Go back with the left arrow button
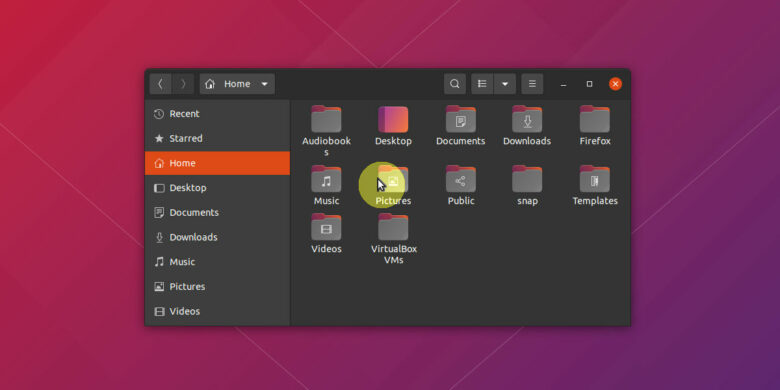Image resolution: width=780 pixels, height=390 pixels. (x=160, y=84)
